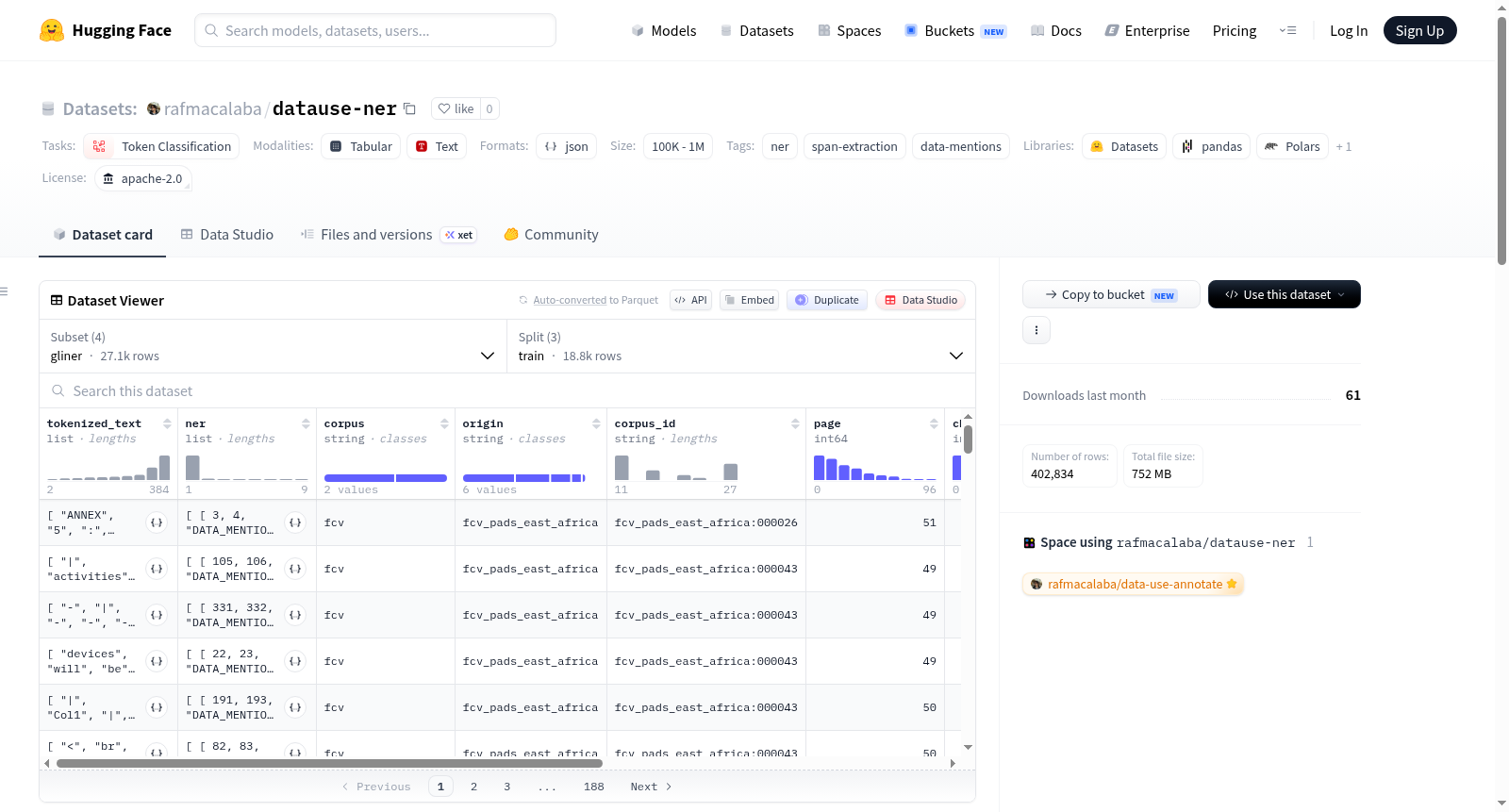Click the page column histogram
This screenshot has width=1509, height=812.
(875, 468)
